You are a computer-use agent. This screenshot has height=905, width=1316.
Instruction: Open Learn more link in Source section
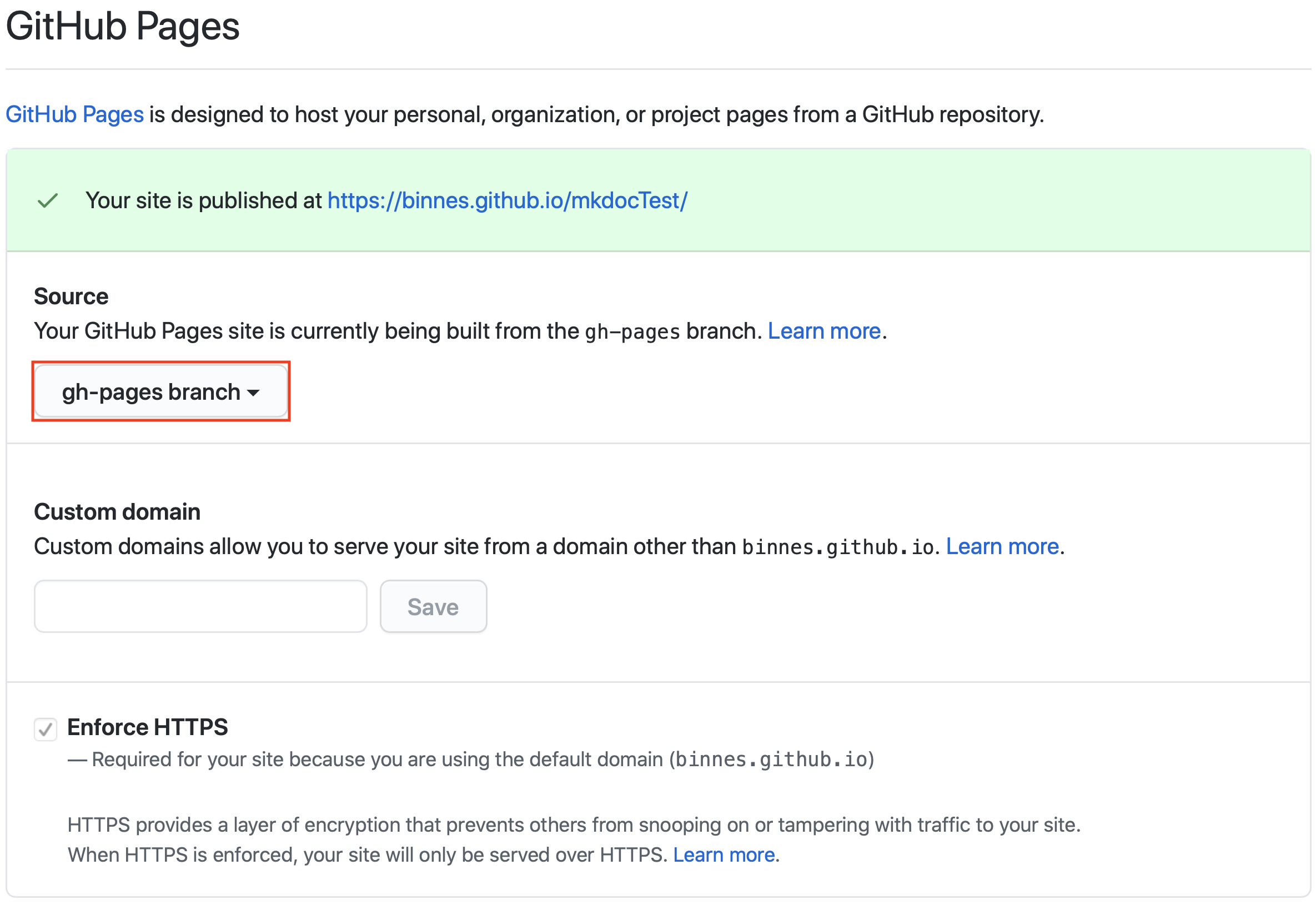824,331
